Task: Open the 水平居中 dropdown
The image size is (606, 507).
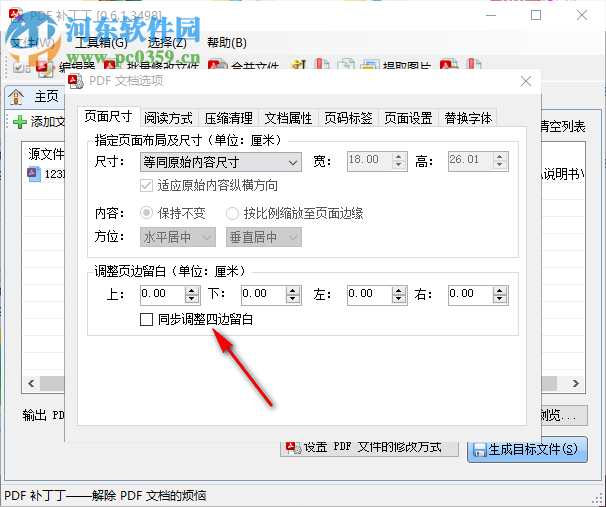Action: [x=178, y=237]
